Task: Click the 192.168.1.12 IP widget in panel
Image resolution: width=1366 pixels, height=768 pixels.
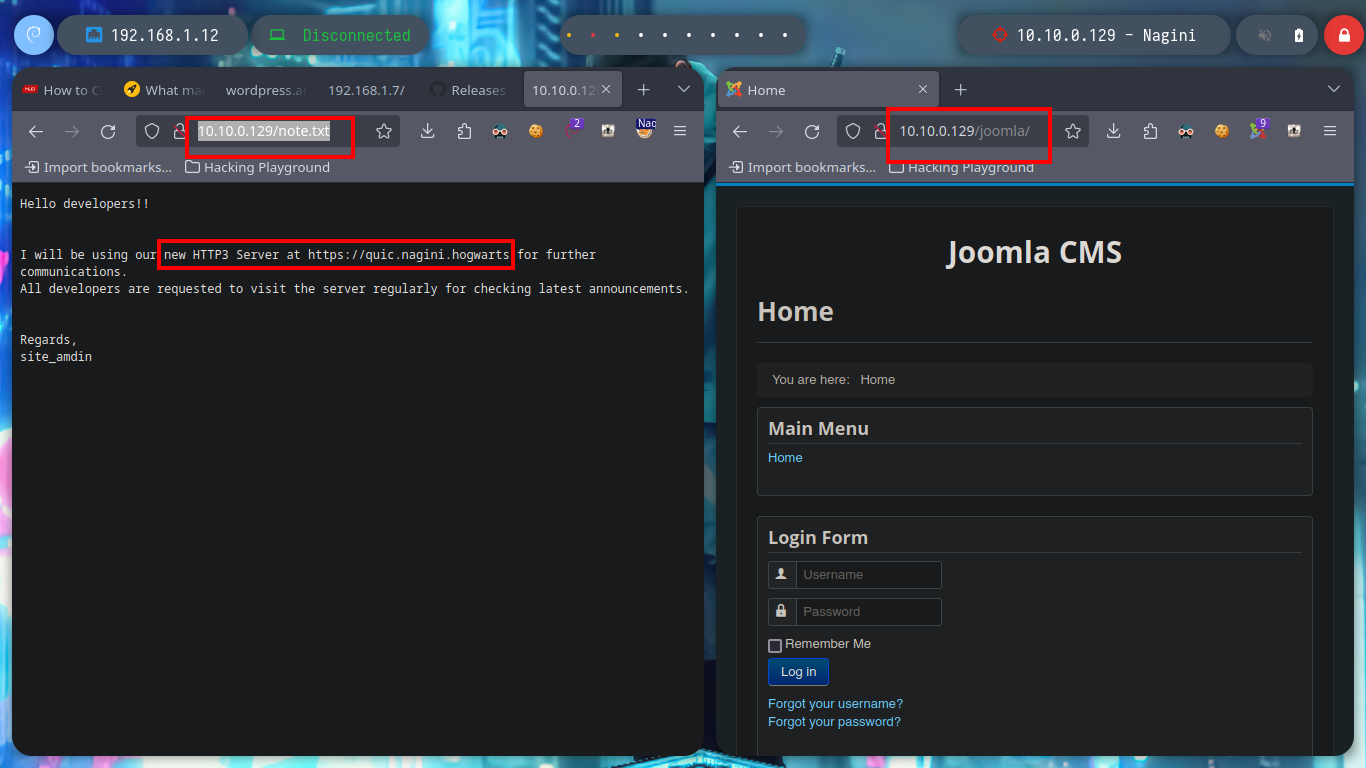Action: click(152, 35)
